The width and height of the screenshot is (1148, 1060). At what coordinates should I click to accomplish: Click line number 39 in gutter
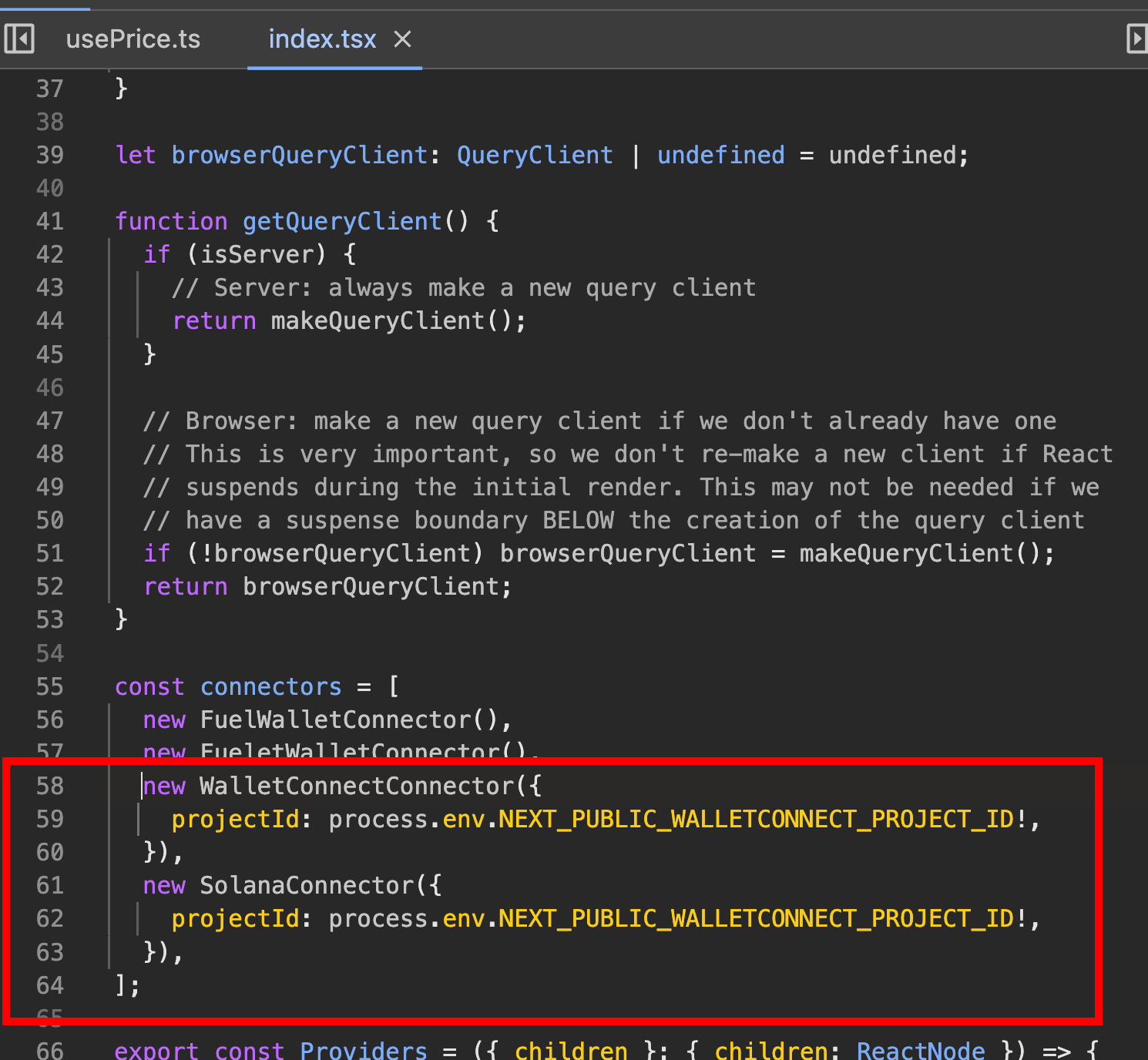50,155
